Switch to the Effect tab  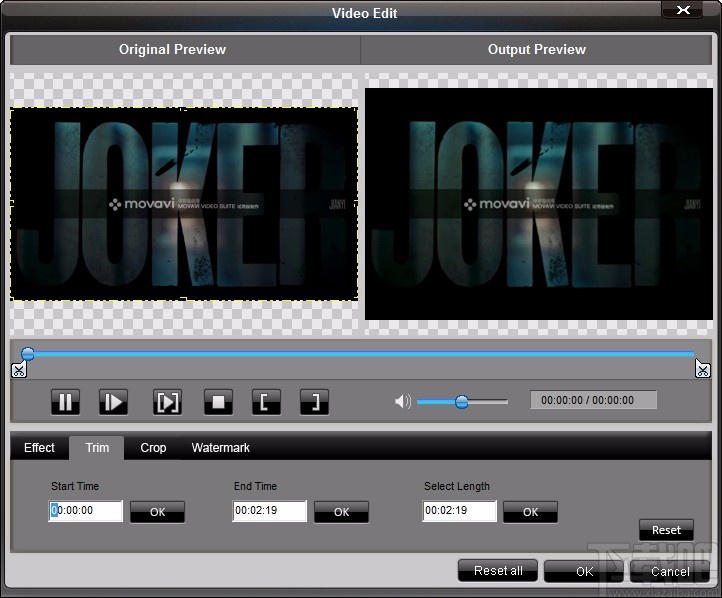click(x=39, y=448)
